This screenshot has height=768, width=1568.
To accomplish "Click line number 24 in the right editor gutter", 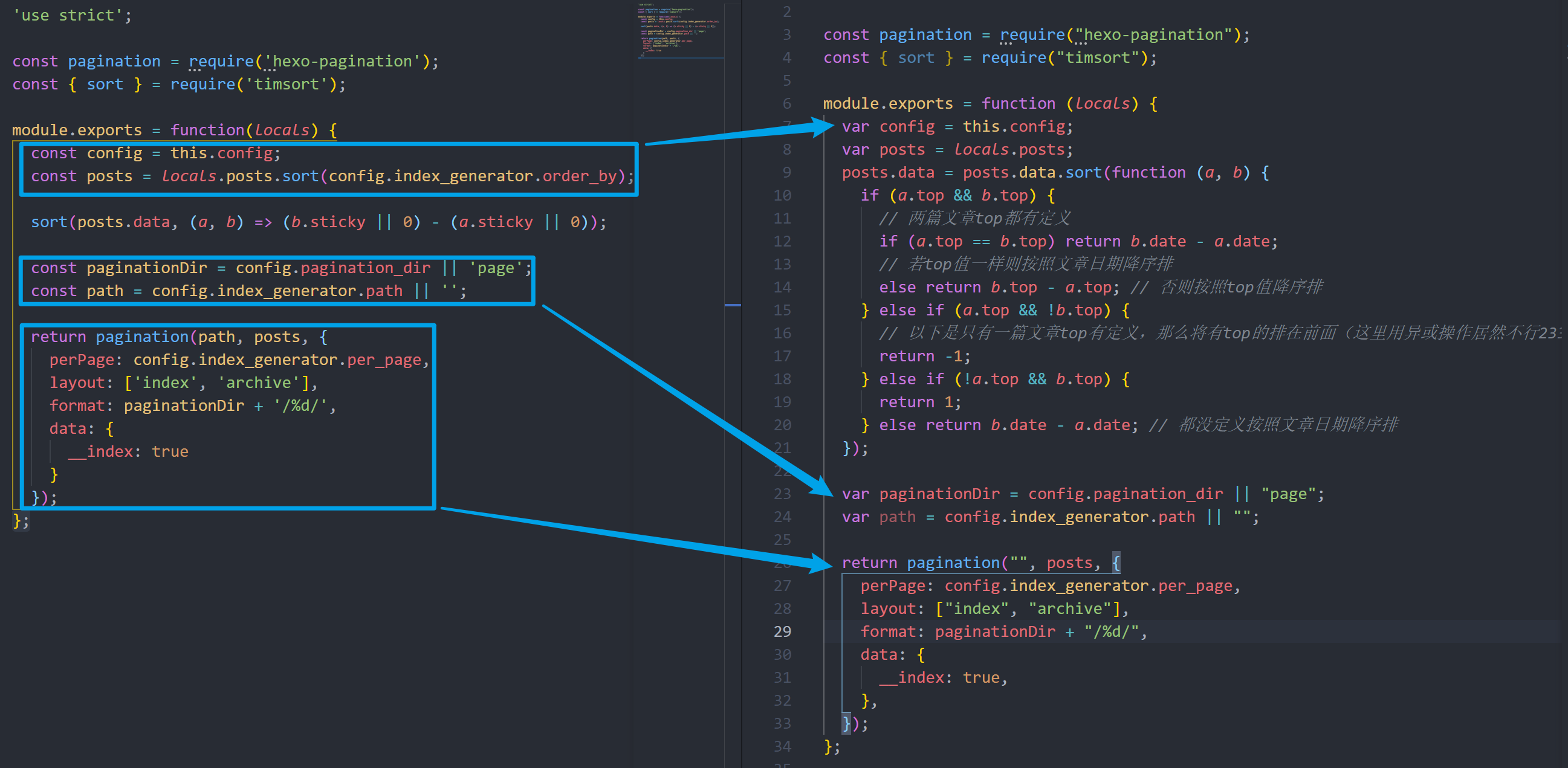I will click(782, 517).
